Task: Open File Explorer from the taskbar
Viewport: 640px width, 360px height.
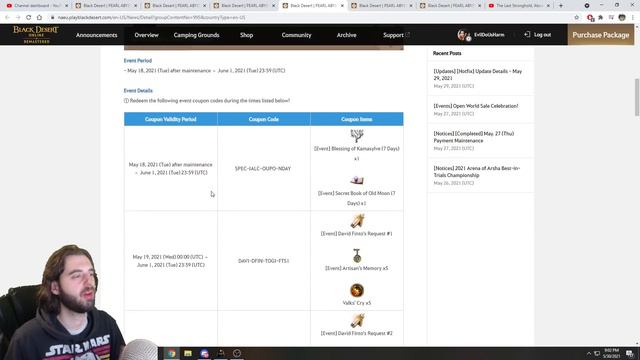Action: click(x=188, y=353)
